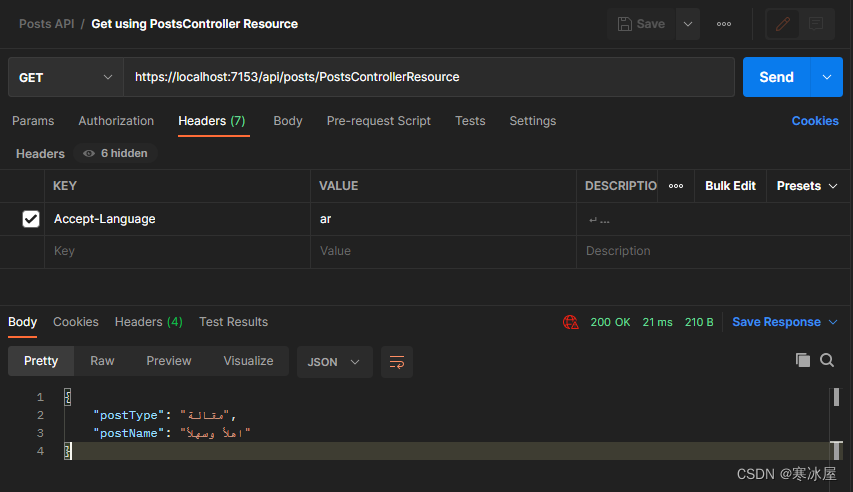
Task: Select the Visualize view
Action: pyautogui.click(x=248, y=361)
